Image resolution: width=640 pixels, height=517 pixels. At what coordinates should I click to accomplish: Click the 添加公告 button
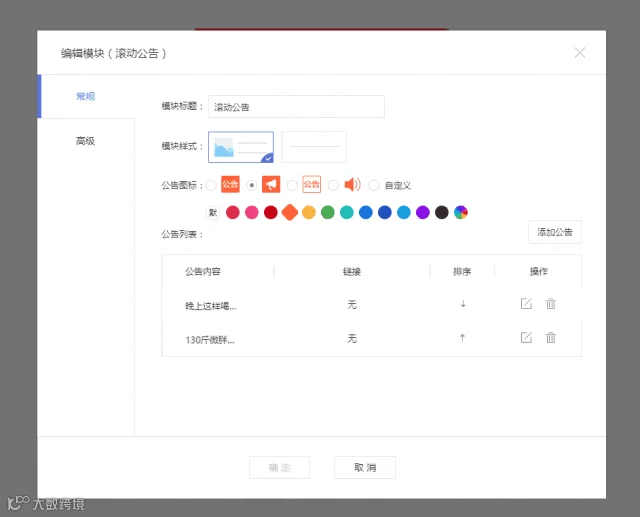(x=555, y=232)
